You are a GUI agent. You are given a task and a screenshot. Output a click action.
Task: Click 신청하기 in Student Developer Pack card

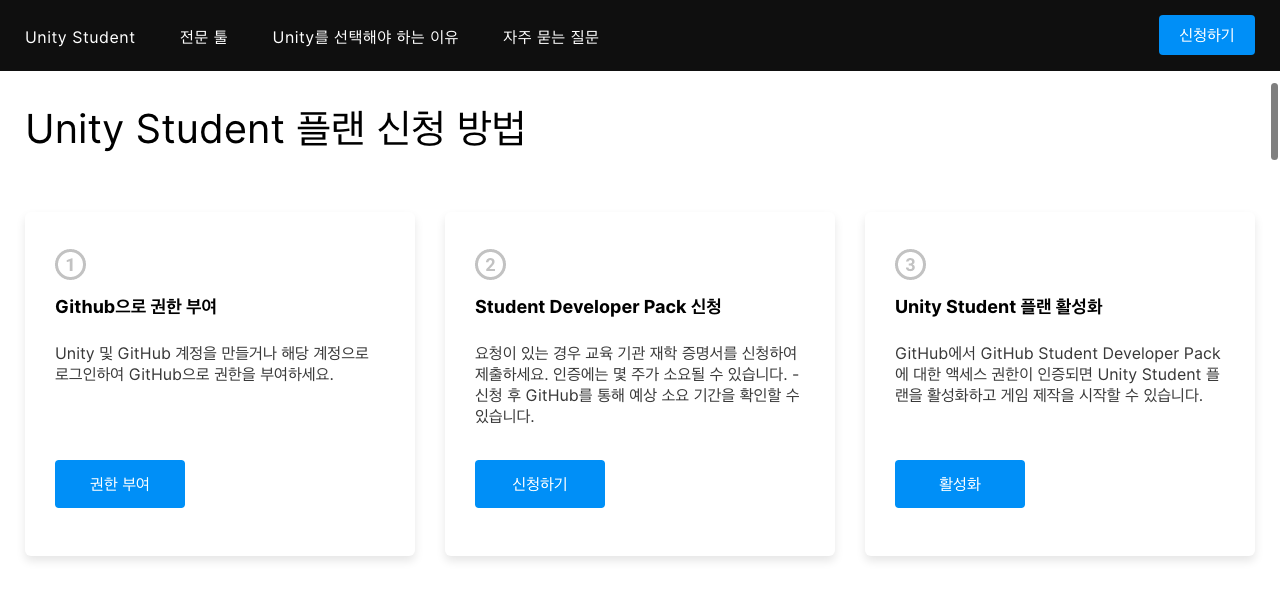pos(540,484)
